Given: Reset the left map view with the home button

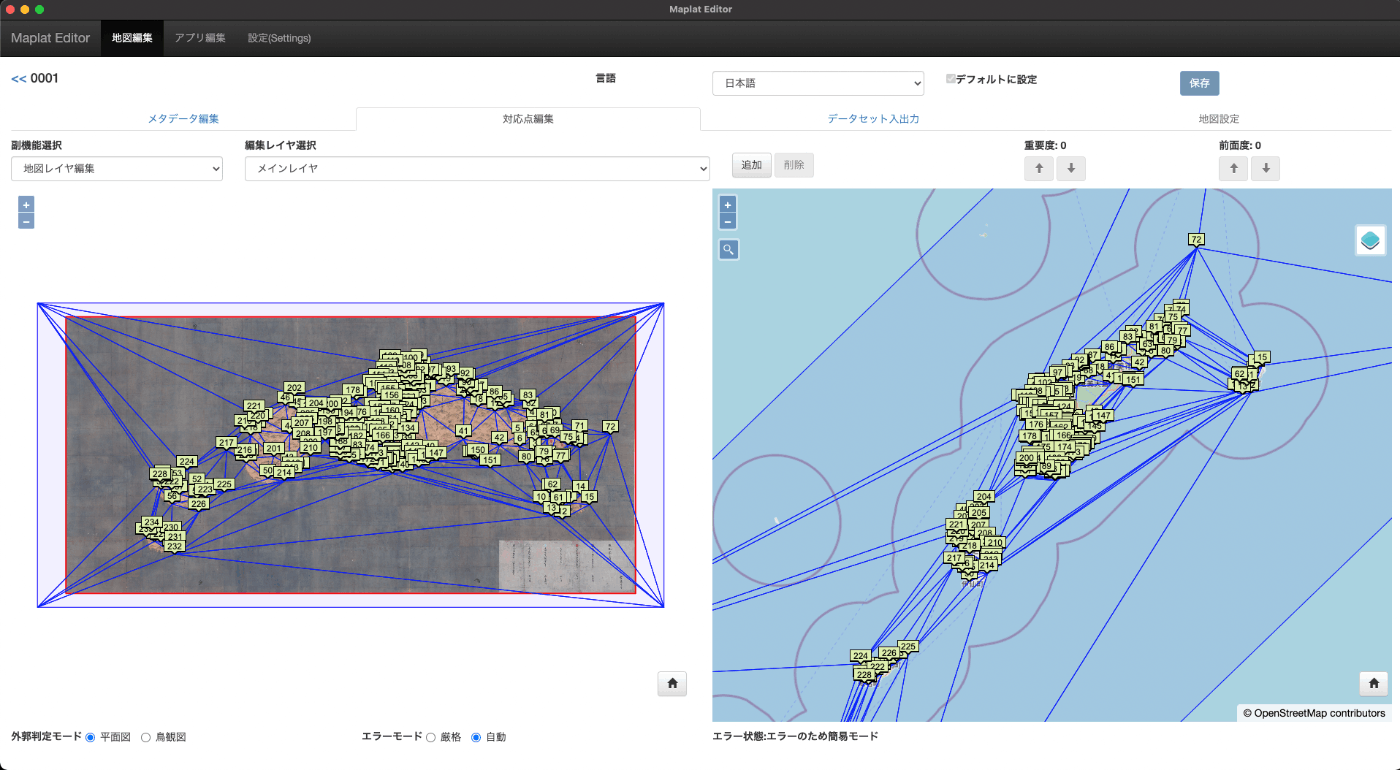Looking at the screenshot, I should (x=672, y=683).
